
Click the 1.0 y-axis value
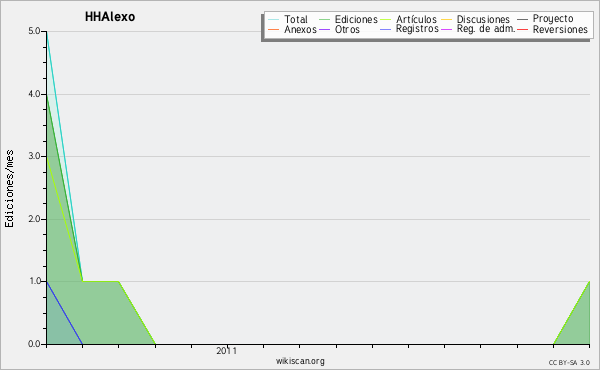[34, 281]
